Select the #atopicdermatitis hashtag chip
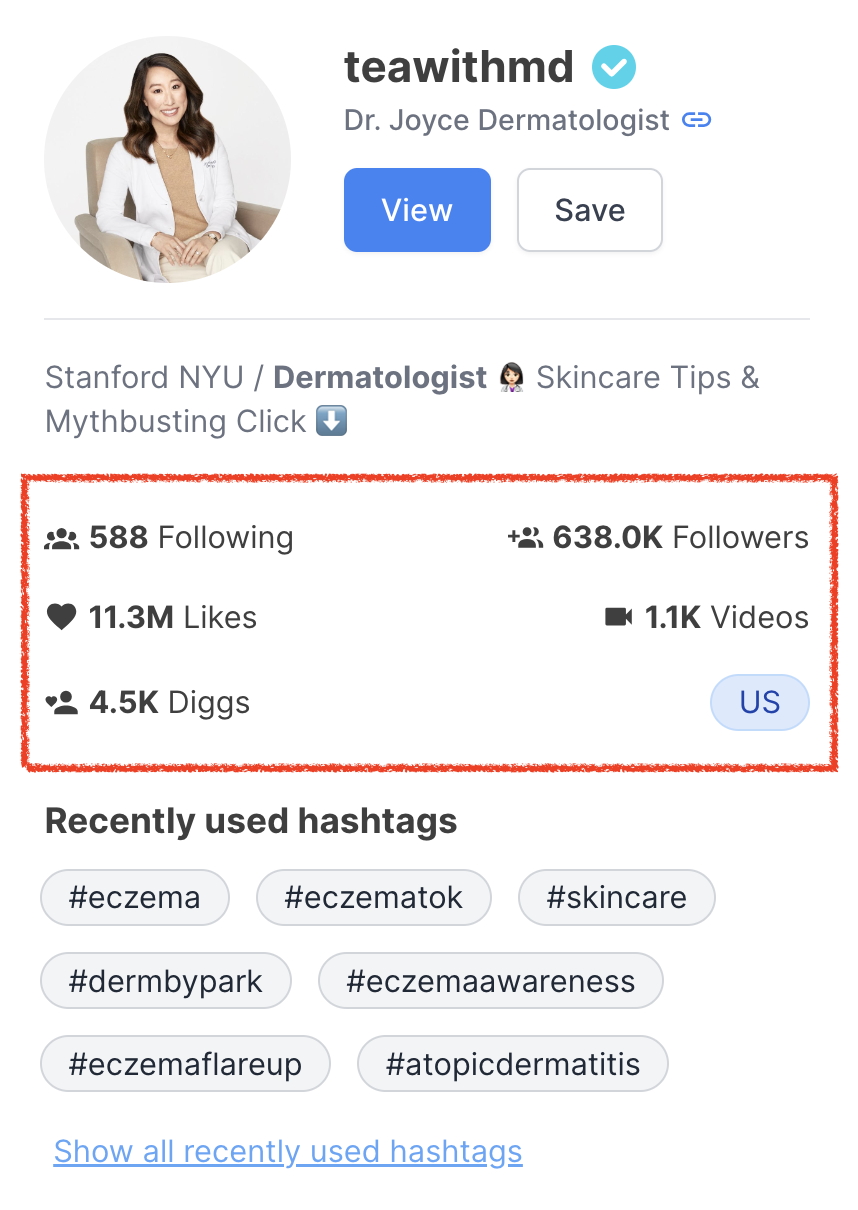Screen dimensions: 858x1210 (x=512, y=1064)
